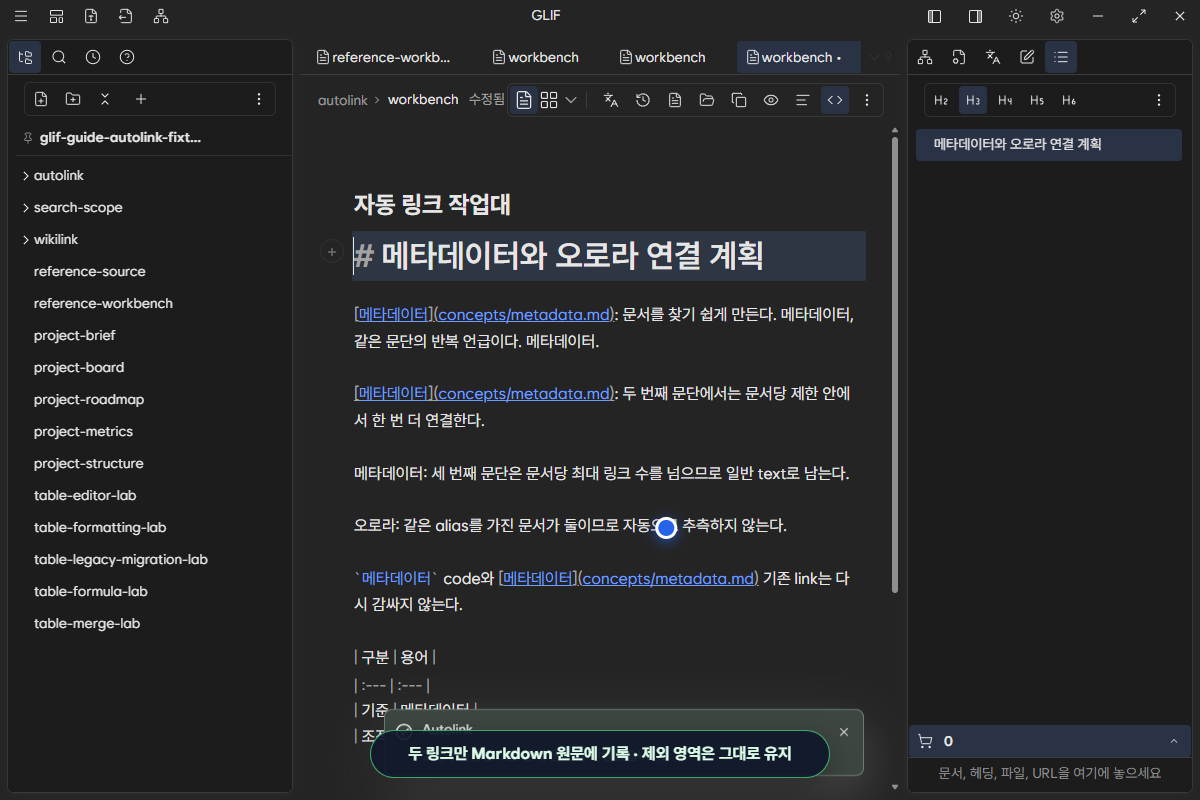This screenshot has width=1200, height=800.
Task: Click the add block plus beside heading
Action: pyautogui.click(x=331, y=252)
